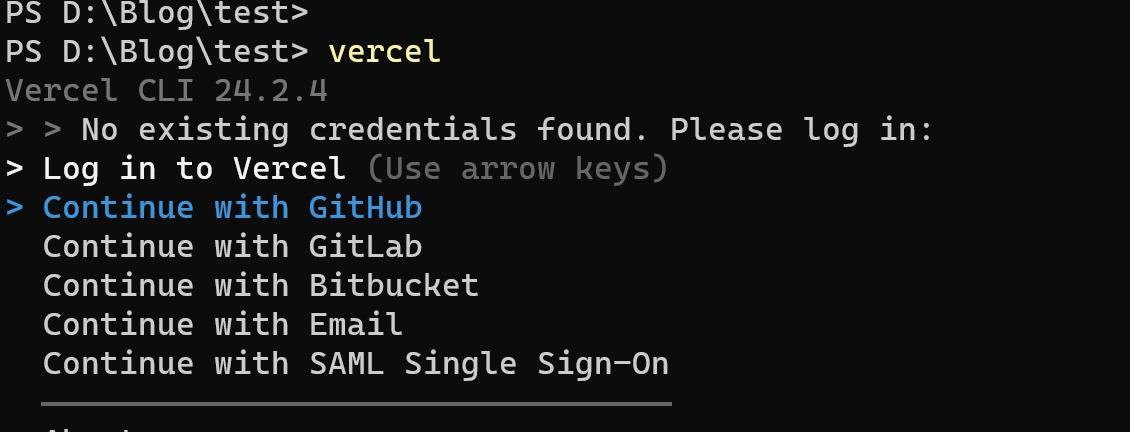Choose Continue with GitLab

(232, 247)
